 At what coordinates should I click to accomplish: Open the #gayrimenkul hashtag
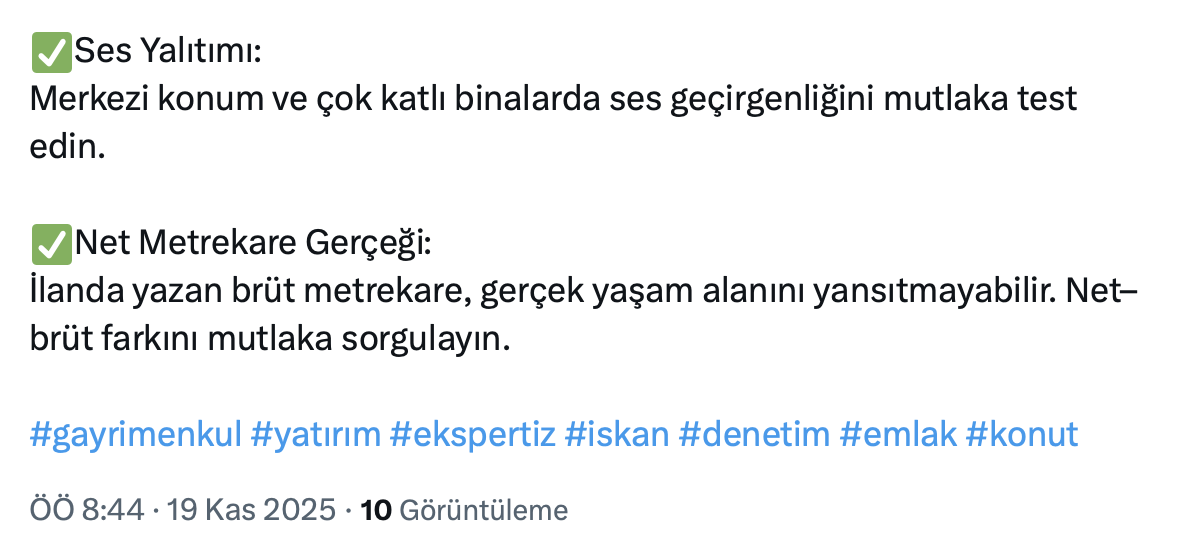[136, 435]
